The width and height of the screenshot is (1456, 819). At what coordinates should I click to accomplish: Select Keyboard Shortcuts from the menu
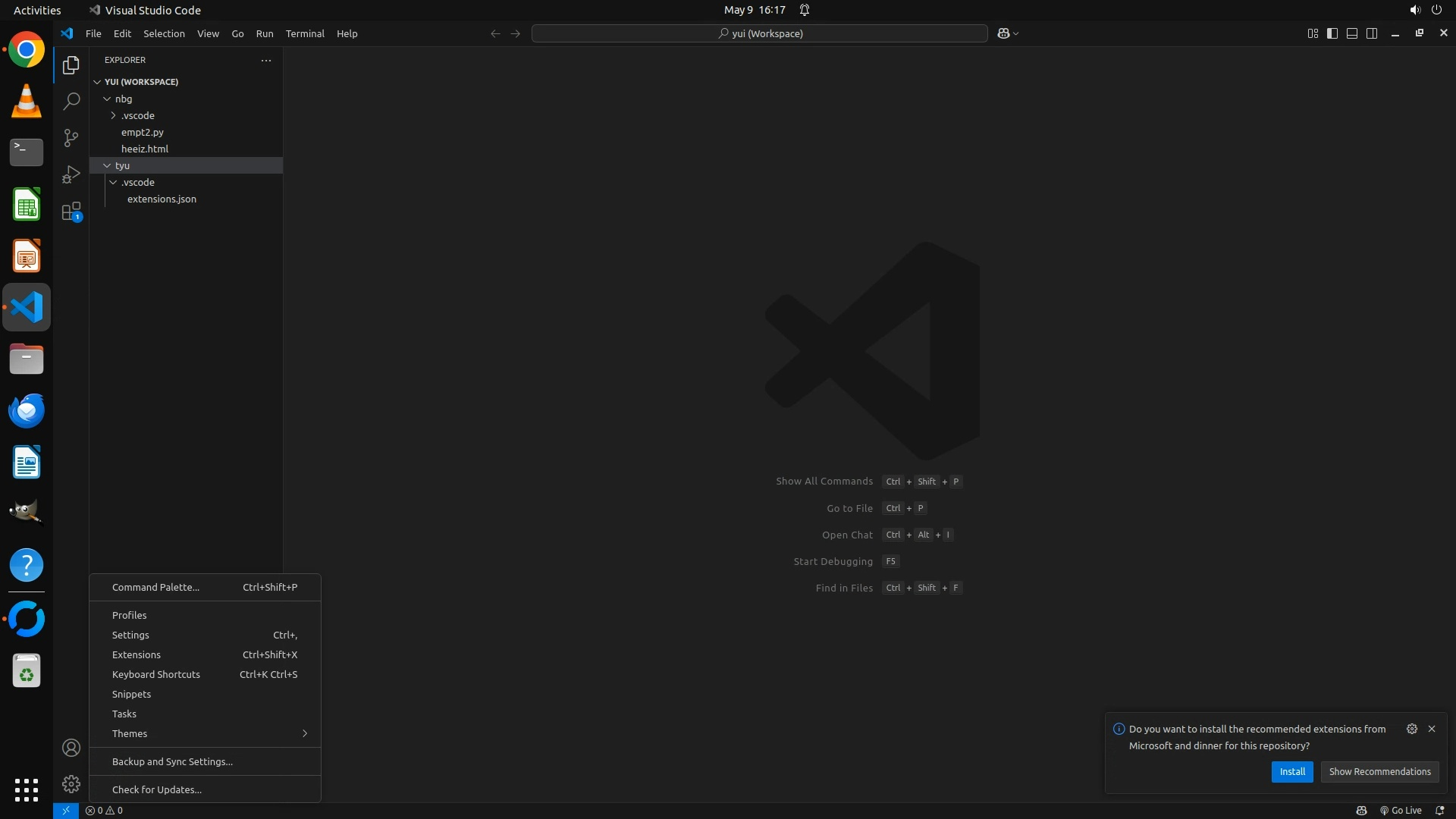[156, 674]
